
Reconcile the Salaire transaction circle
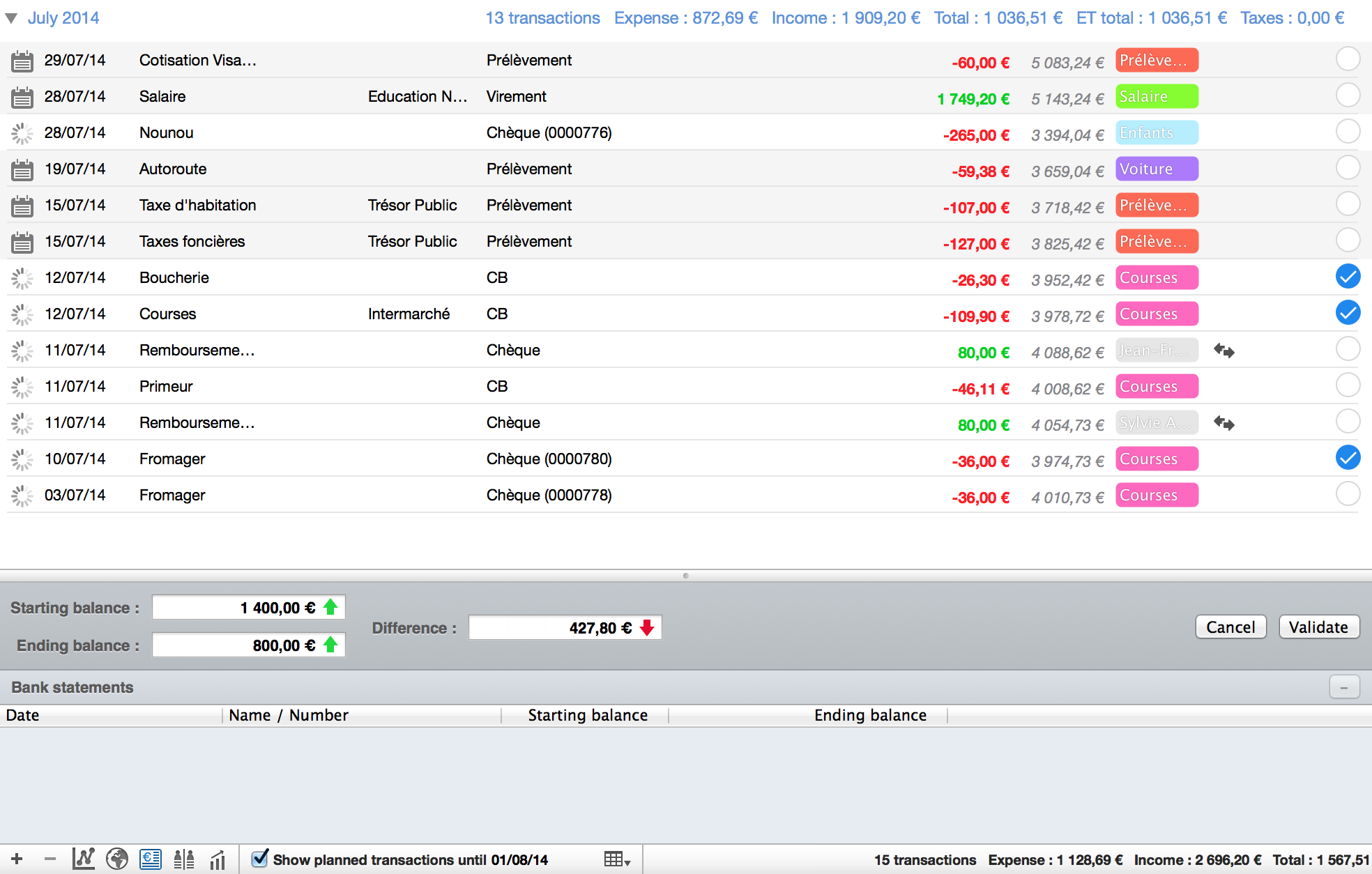click(1348, 95)
